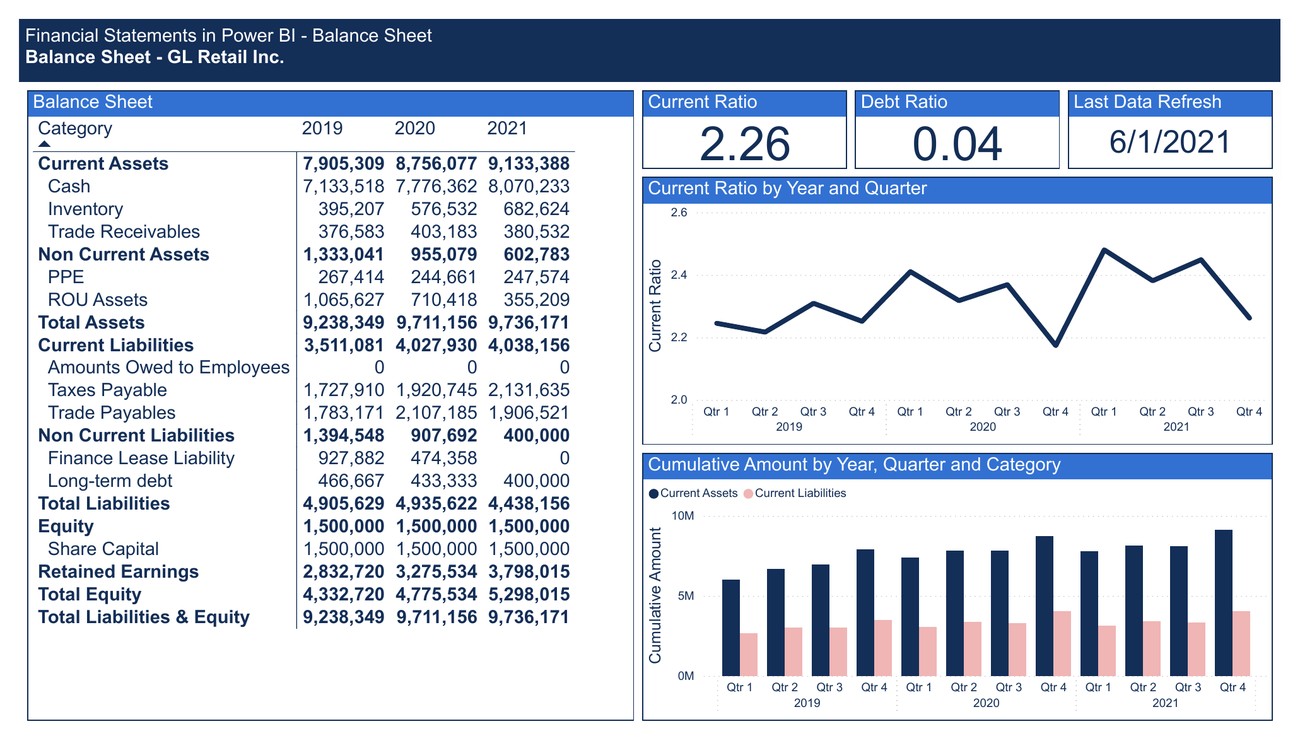The height and width of the screenshot is (748, 1300).
Task: Click the Current Liabilities row label
Action: (116, 345)
